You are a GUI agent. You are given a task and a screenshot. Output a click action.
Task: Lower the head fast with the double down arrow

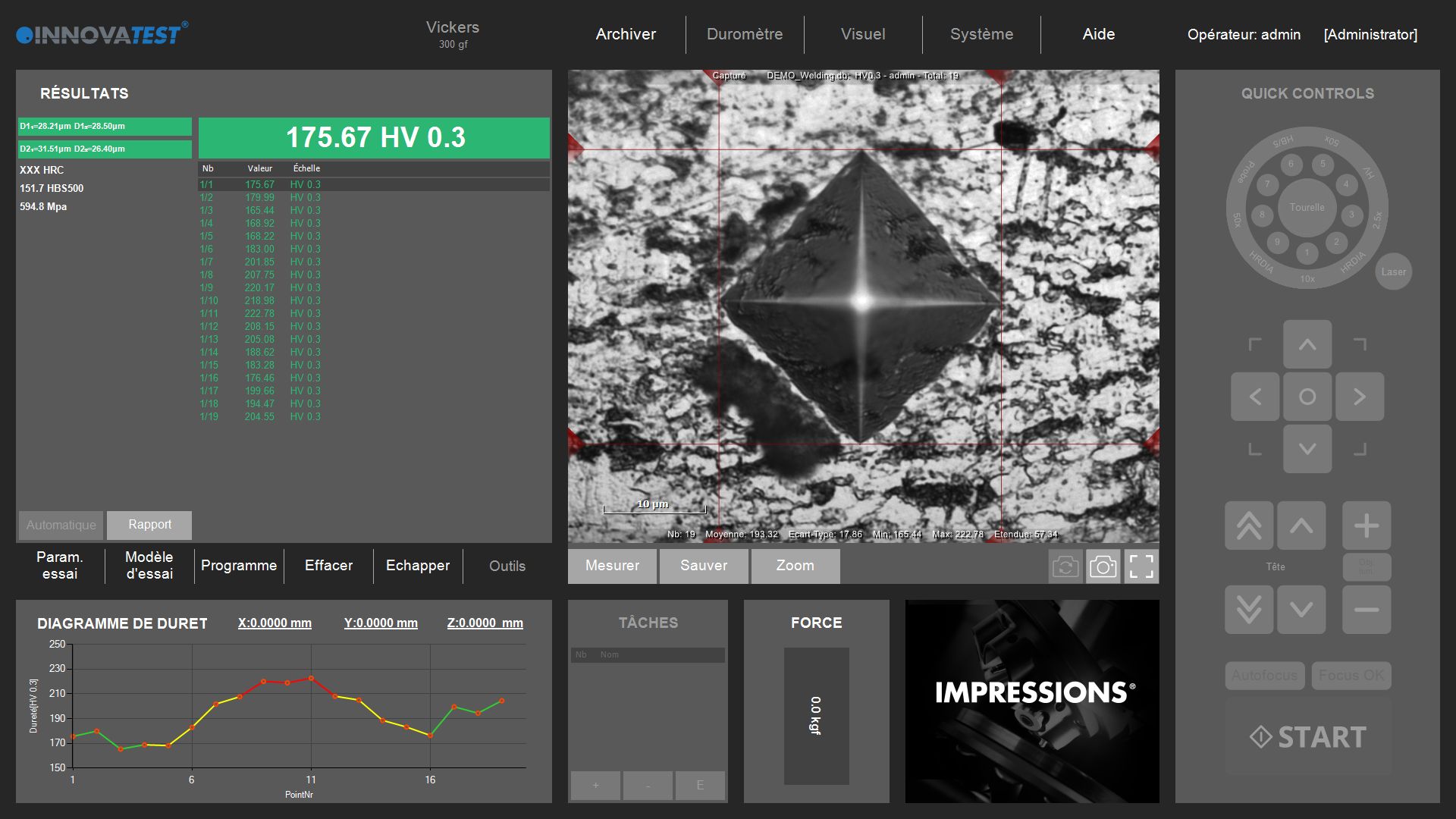1248,609
